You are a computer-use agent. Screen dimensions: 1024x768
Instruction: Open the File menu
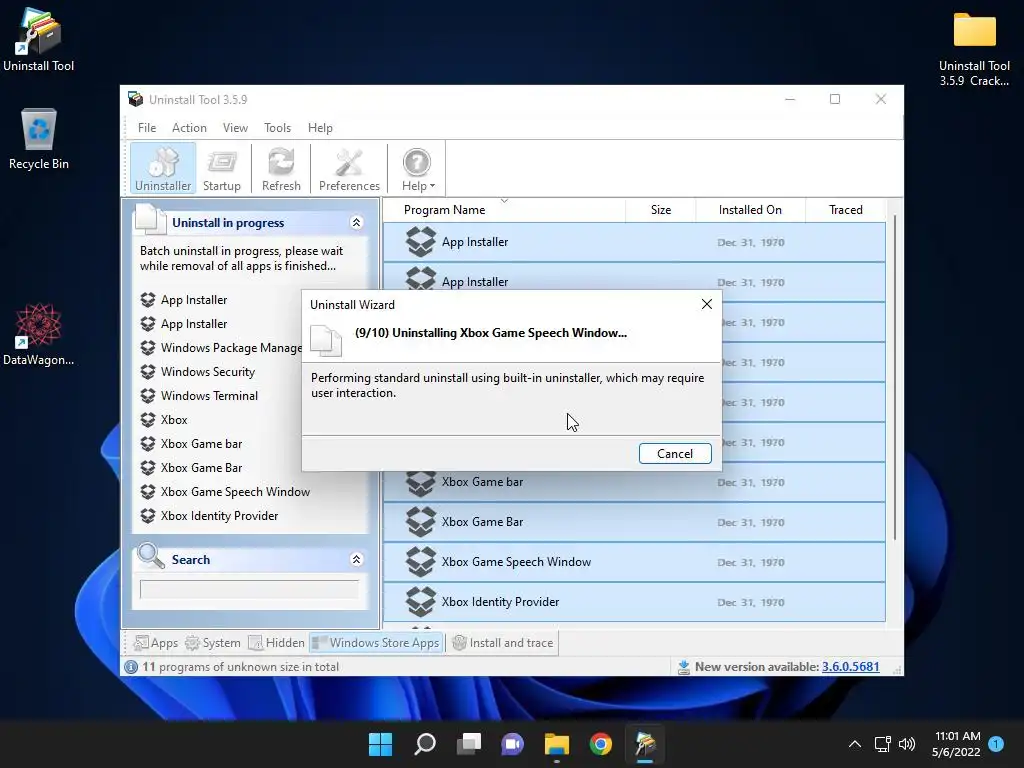147,128
